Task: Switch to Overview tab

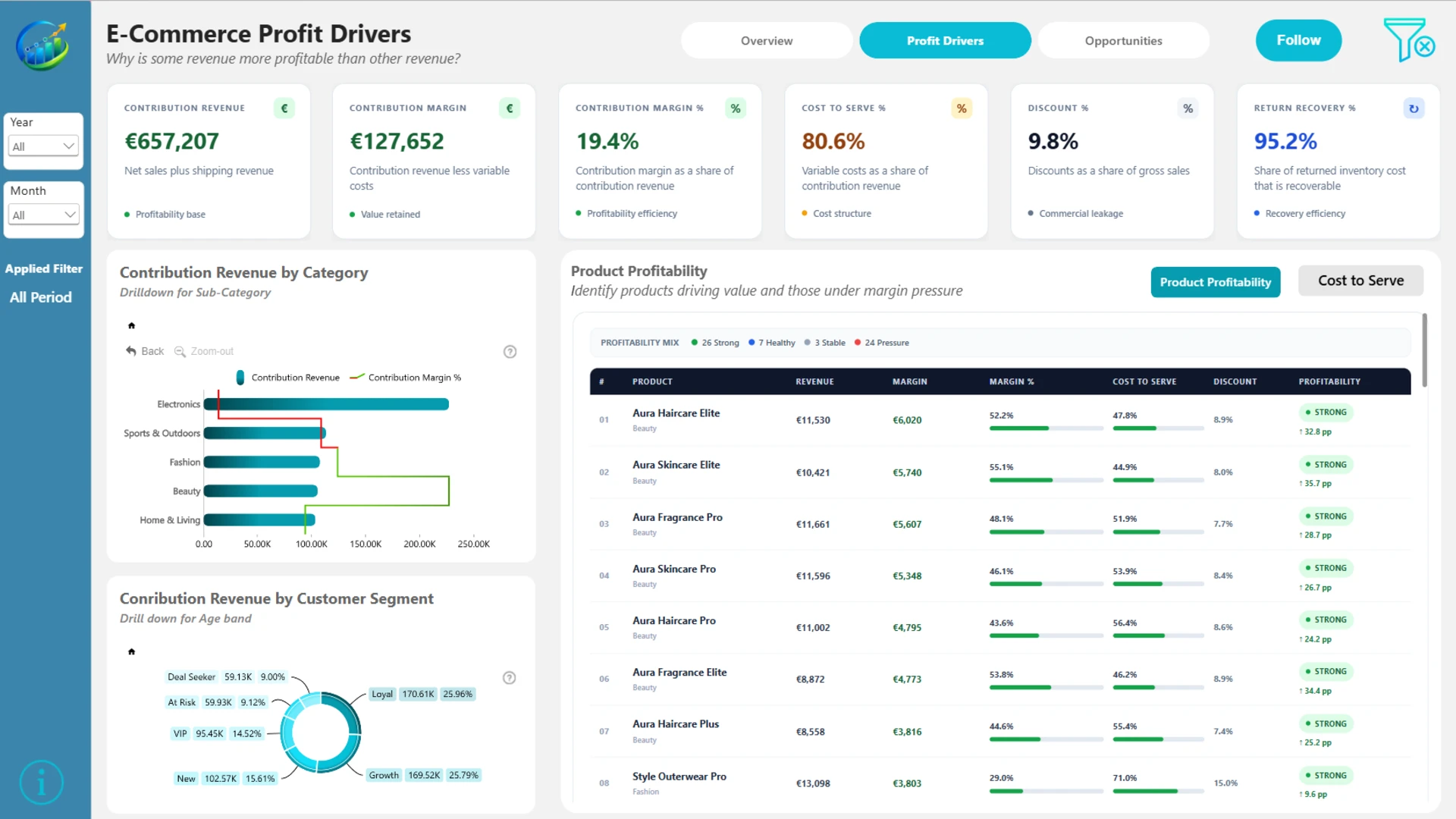Action: [767, 40]
